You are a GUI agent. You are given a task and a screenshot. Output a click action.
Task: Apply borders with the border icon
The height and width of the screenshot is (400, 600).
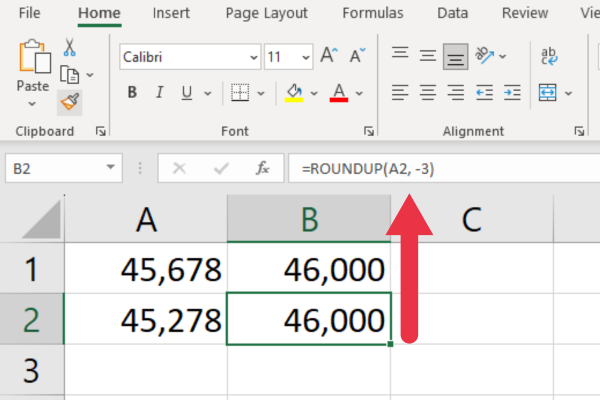240,93
